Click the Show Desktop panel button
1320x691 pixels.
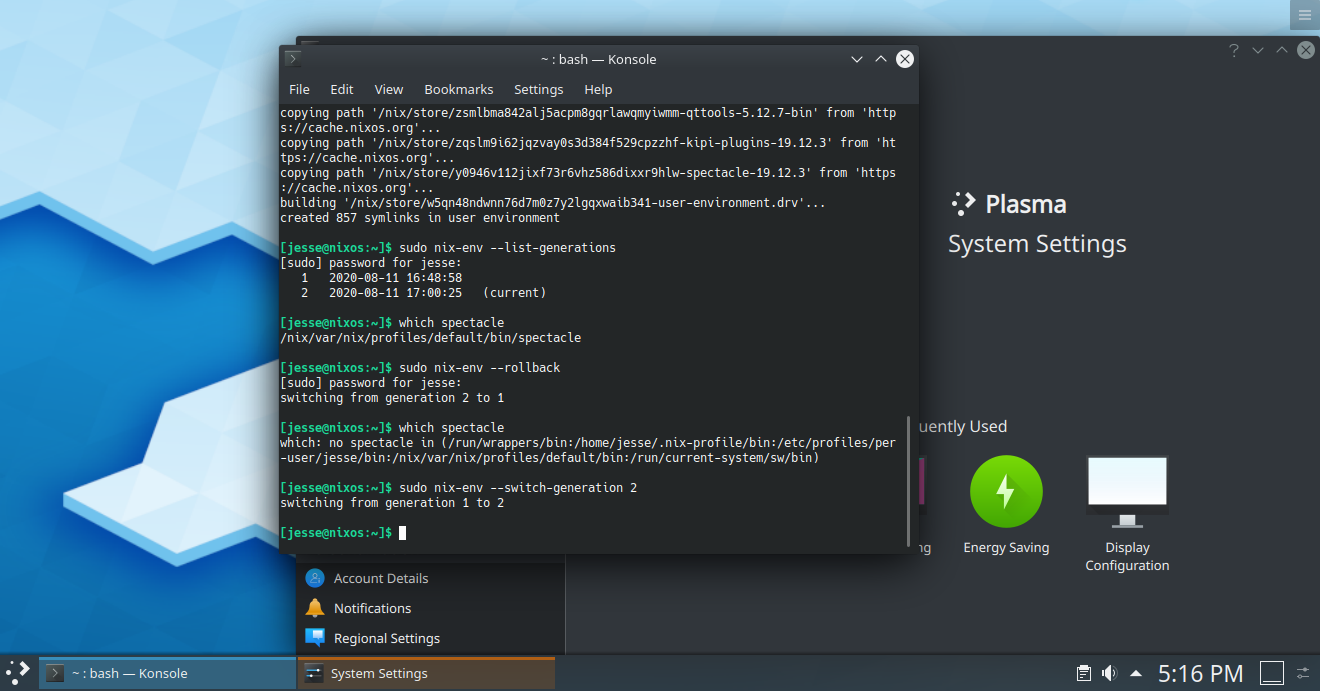[x=1271, y=673]
